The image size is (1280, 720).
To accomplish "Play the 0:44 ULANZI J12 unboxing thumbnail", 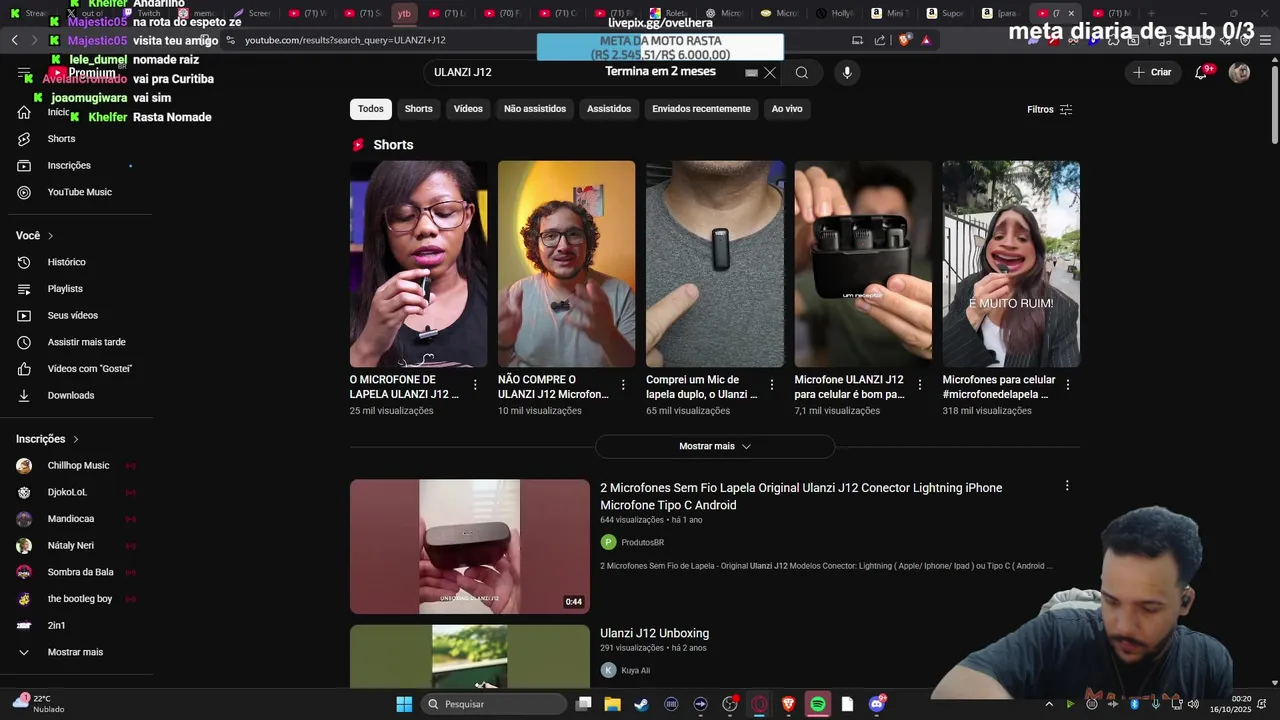I will [x=469, y=547].
